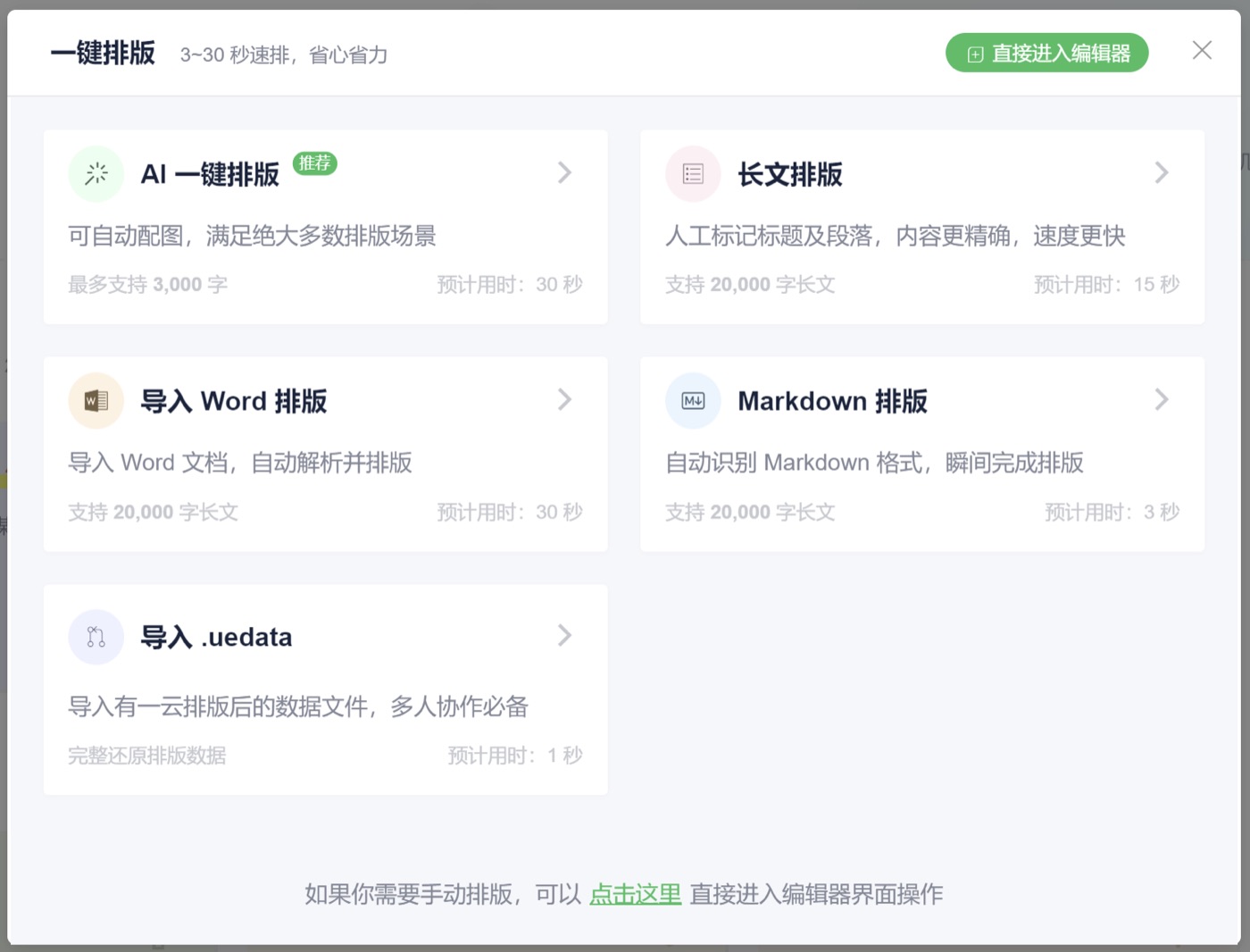This screenshot has height=952, width=1250.
Task: Click 最多支持 3,000 字 text
Action: point(148,284)
